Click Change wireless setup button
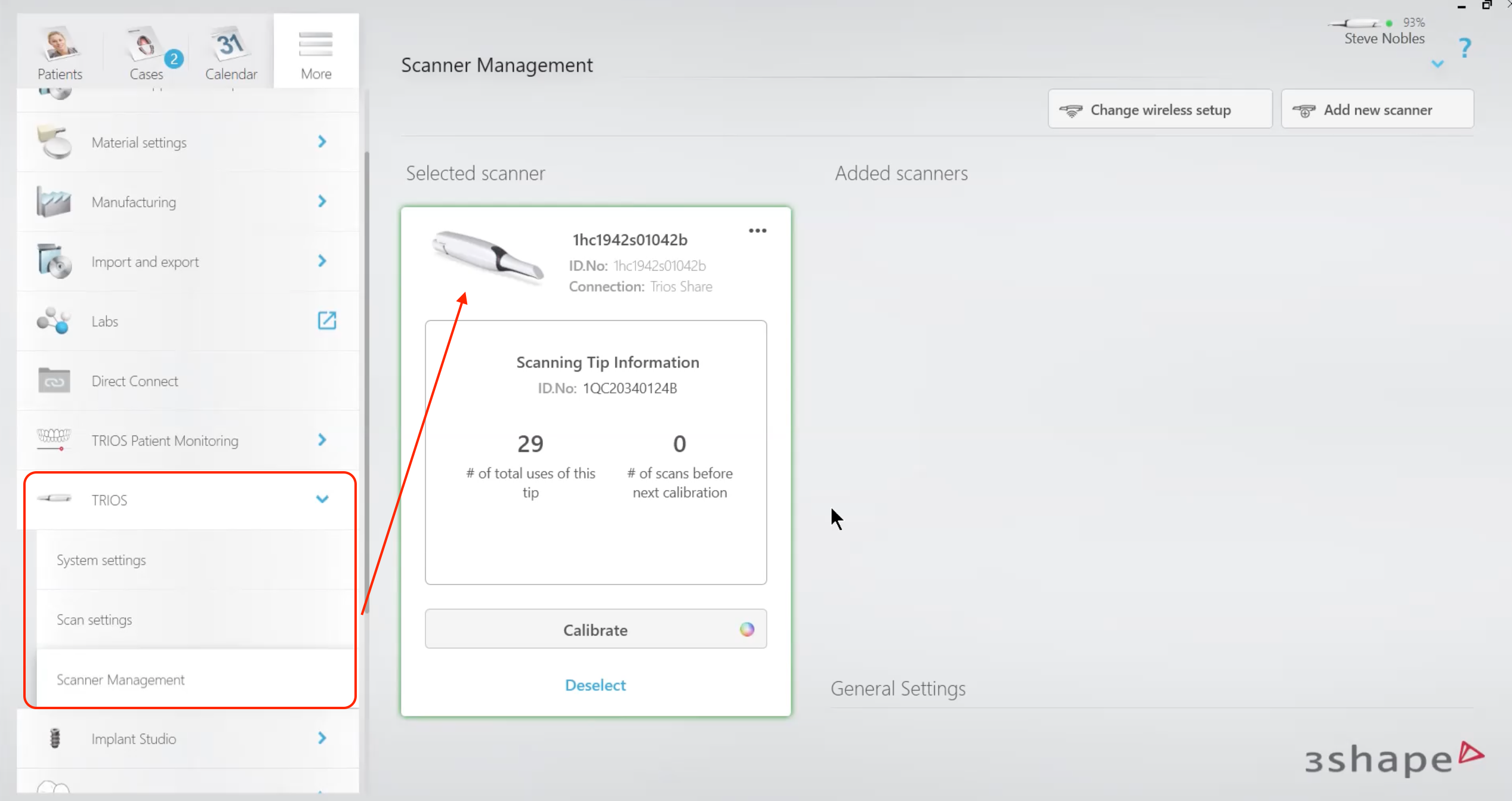 [1159, 110]
